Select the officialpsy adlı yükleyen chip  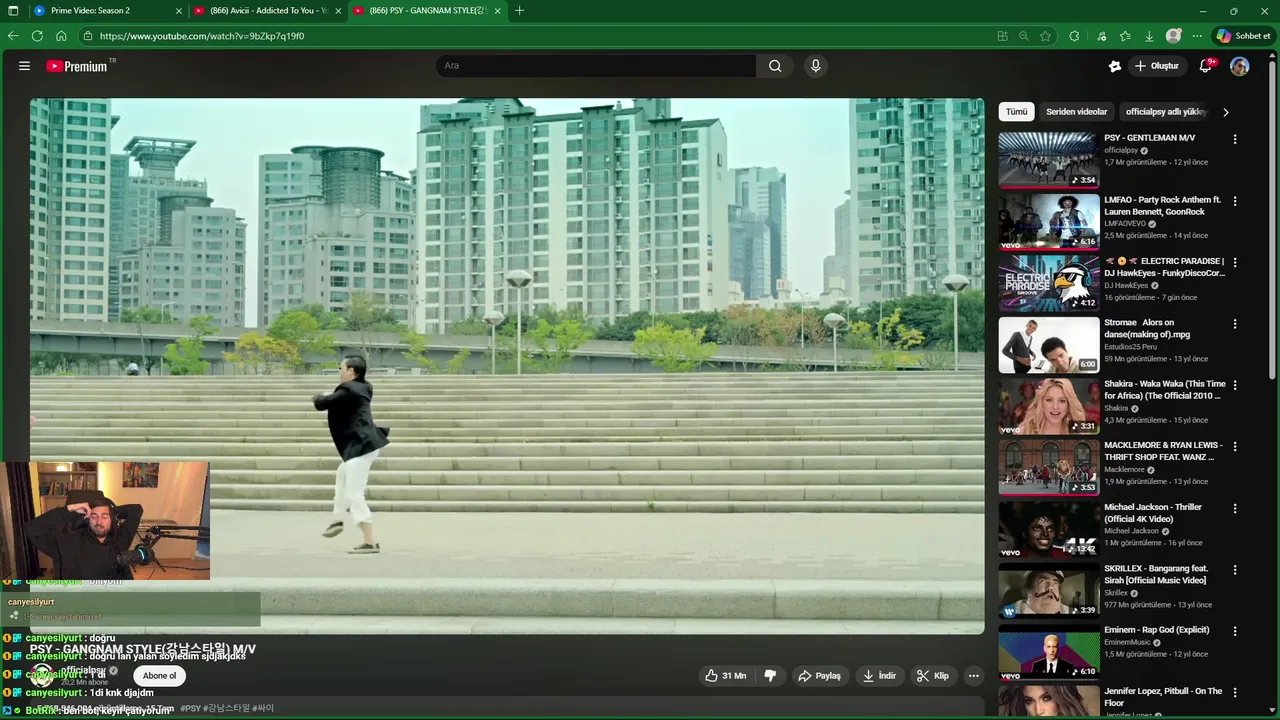tap(1165, 112)
